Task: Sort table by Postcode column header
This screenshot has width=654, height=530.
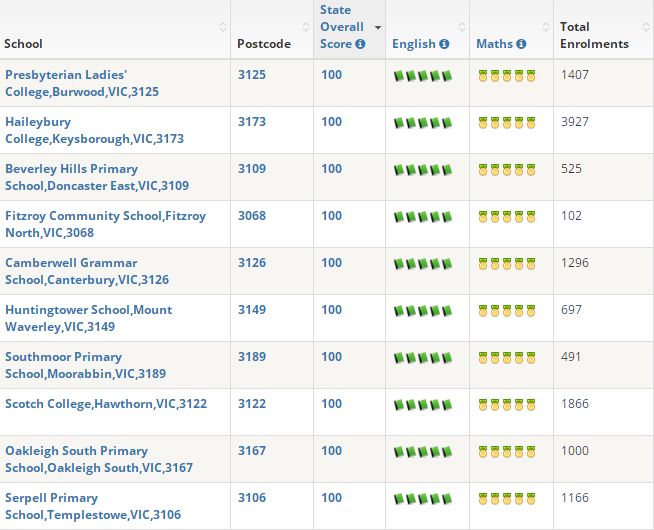Action: point(264,44)
